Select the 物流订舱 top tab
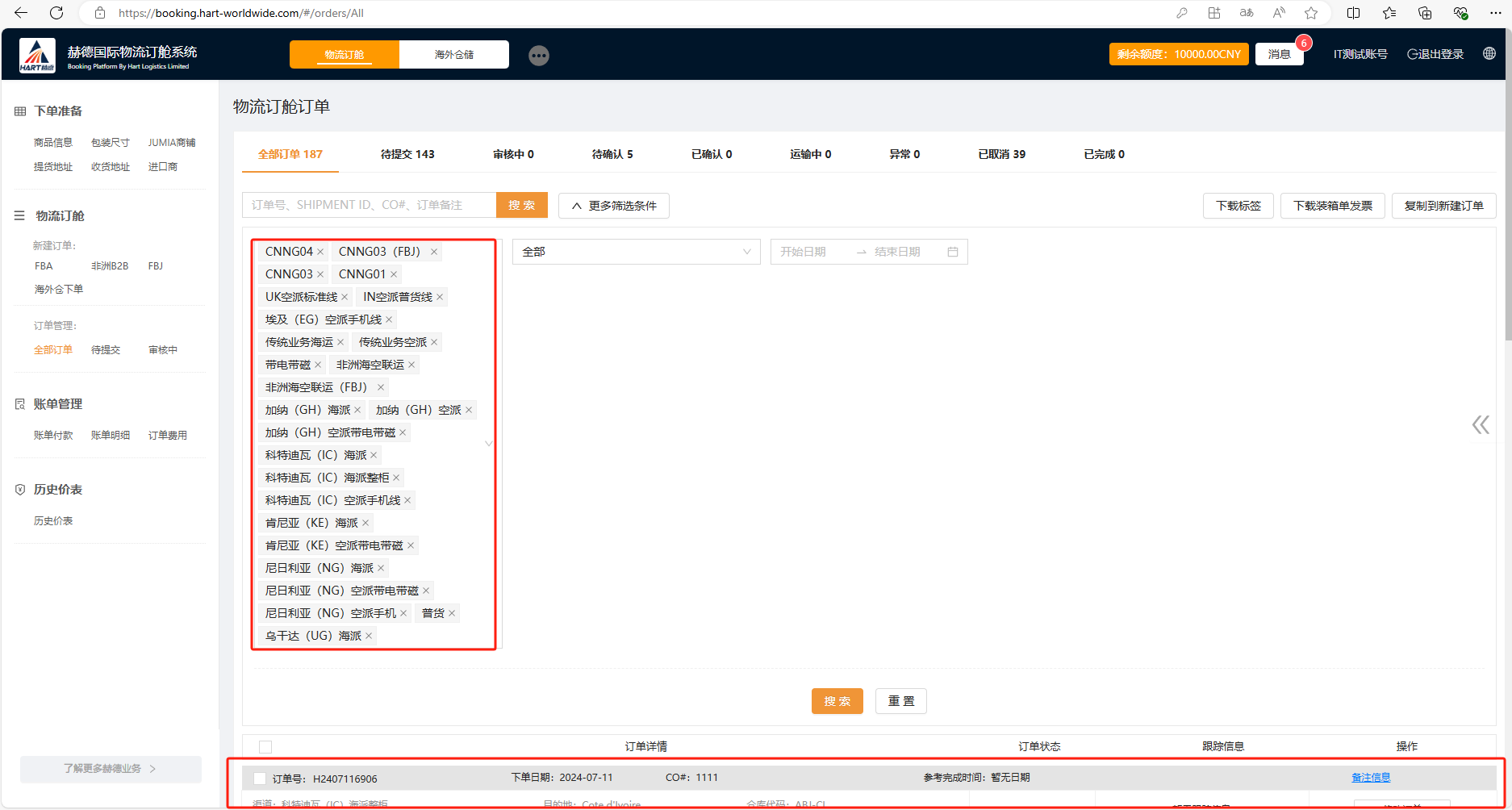The height and width of the screenshot is (810, 1512). (345, 54)
